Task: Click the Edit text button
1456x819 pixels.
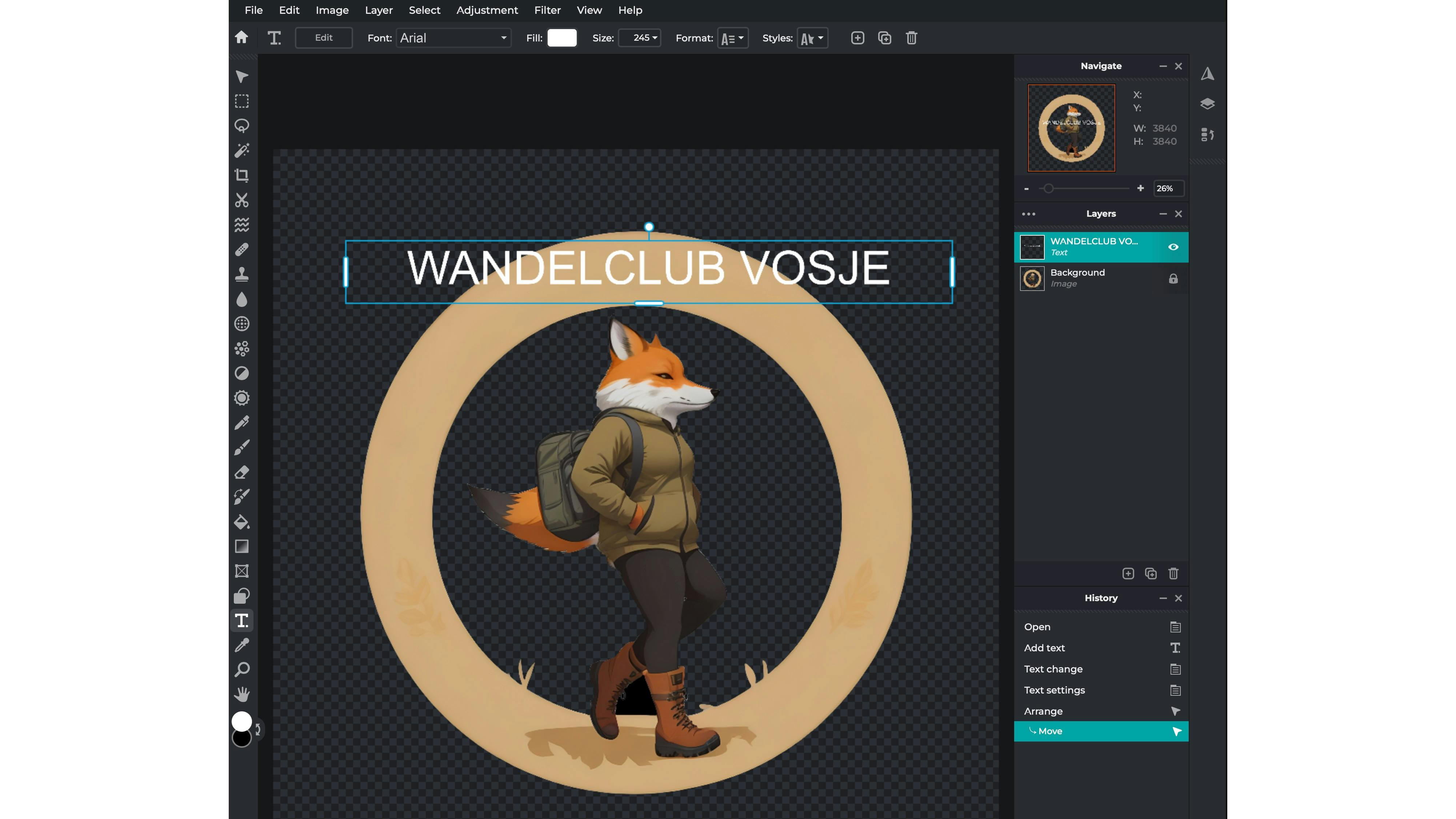Action: 323,38
